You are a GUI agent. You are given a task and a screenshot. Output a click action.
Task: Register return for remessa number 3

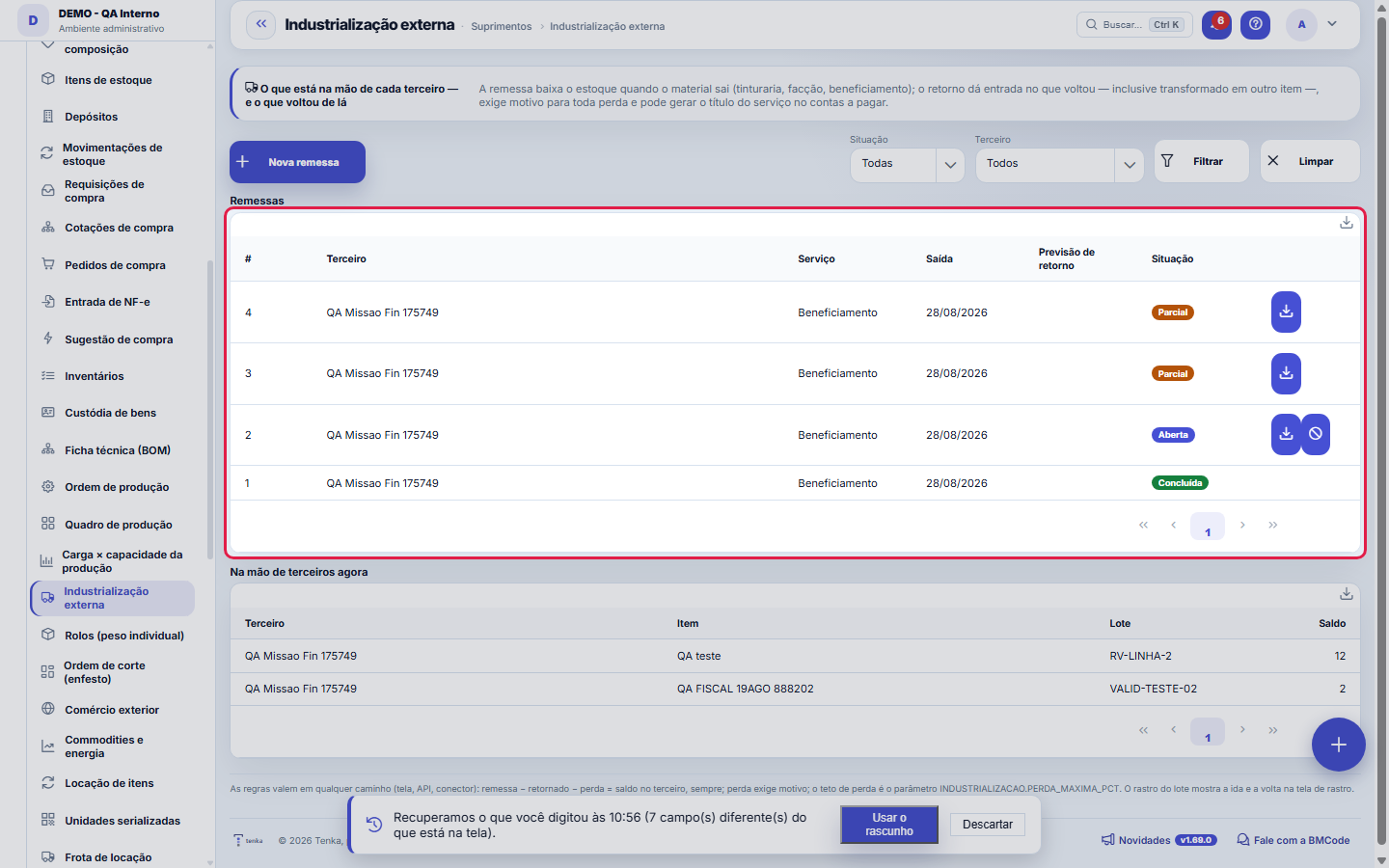click(x=1286, y=373)
